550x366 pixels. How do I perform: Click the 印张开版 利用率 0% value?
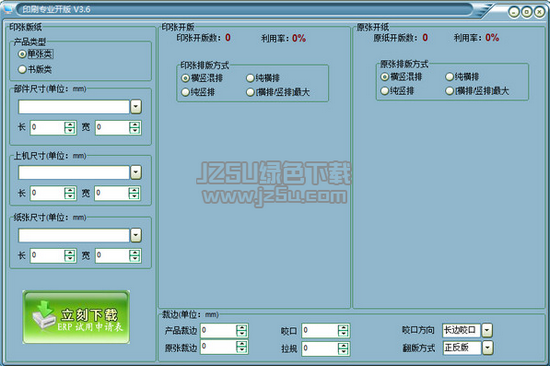pyautogui.click(x=299, y=38)
